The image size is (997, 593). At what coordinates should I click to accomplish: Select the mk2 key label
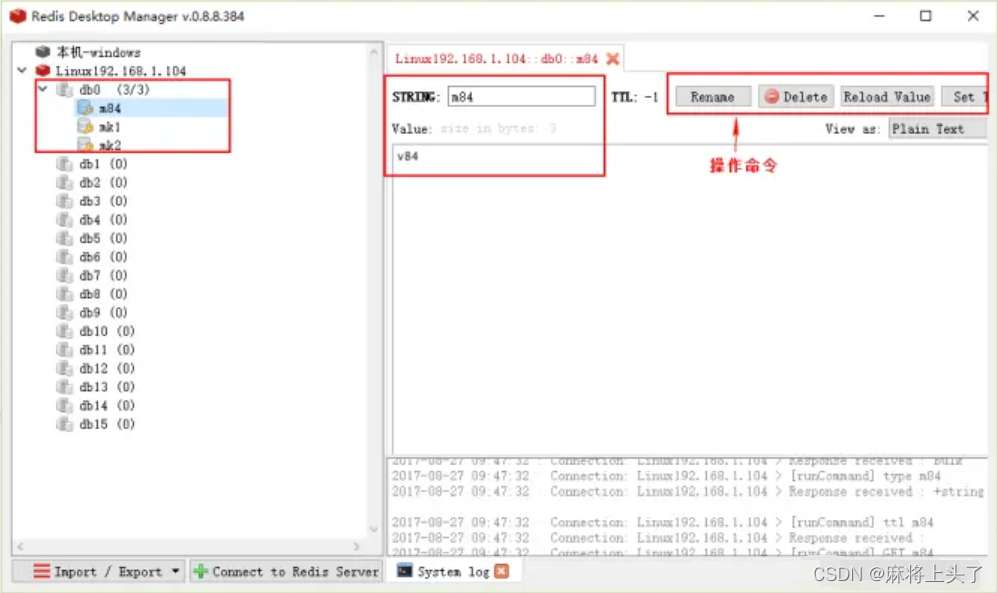110,146
